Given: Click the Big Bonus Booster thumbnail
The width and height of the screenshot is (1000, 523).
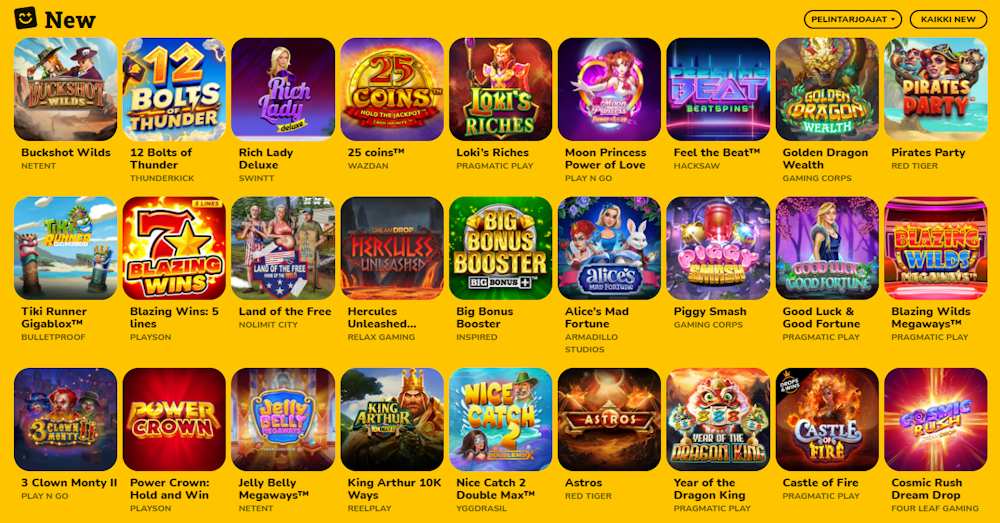Looking at the screenshot, I should 501,248.
